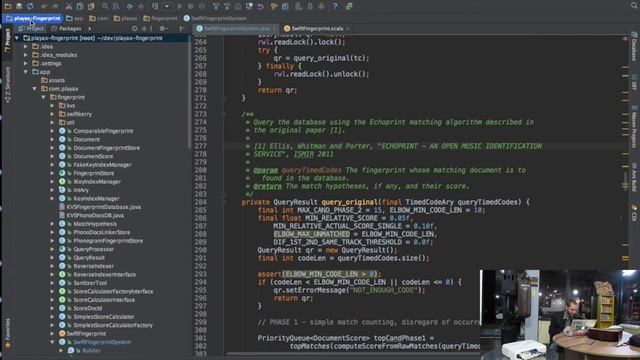Screen dimensions: 640x360
Task: Expand the .idea folder
Action: point(26,47)
